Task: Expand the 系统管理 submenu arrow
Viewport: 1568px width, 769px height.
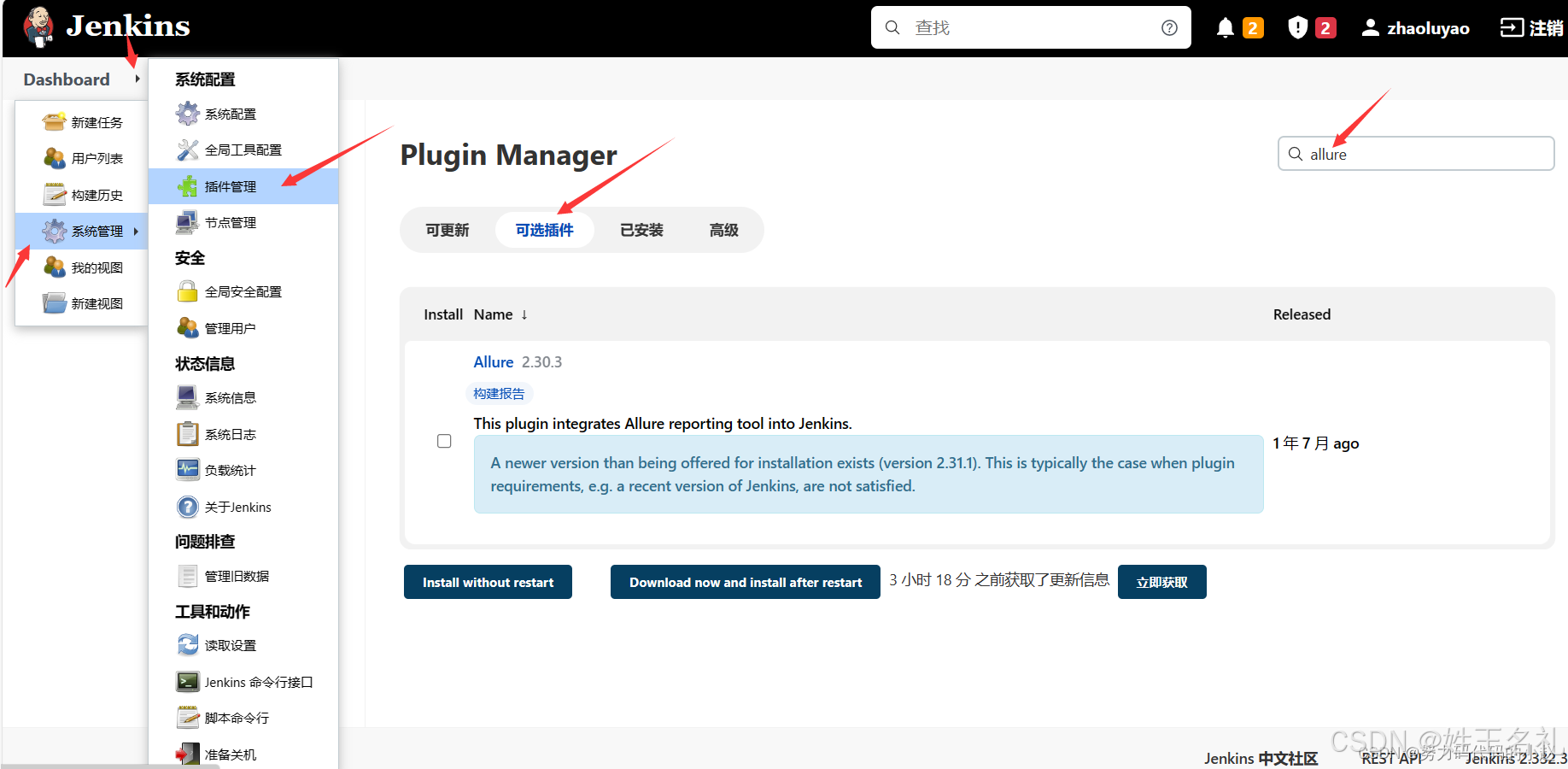Action: click(x=136, y=232)
